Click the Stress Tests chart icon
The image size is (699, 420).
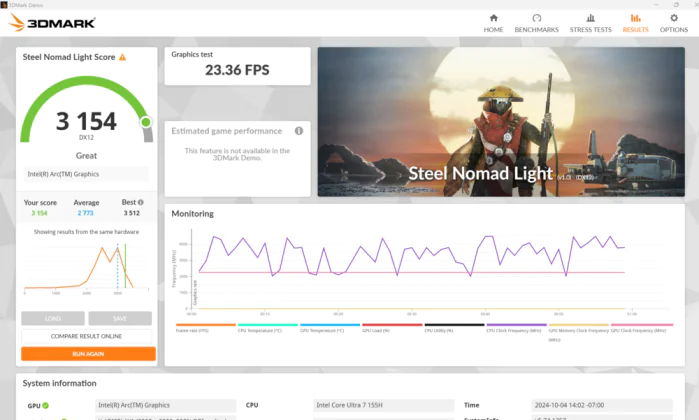(591, 18)
